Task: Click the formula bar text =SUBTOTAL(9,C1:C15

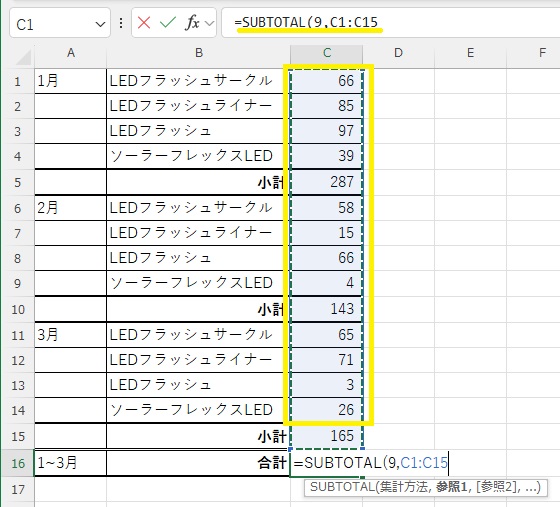Action: click(x=306, y=22)
